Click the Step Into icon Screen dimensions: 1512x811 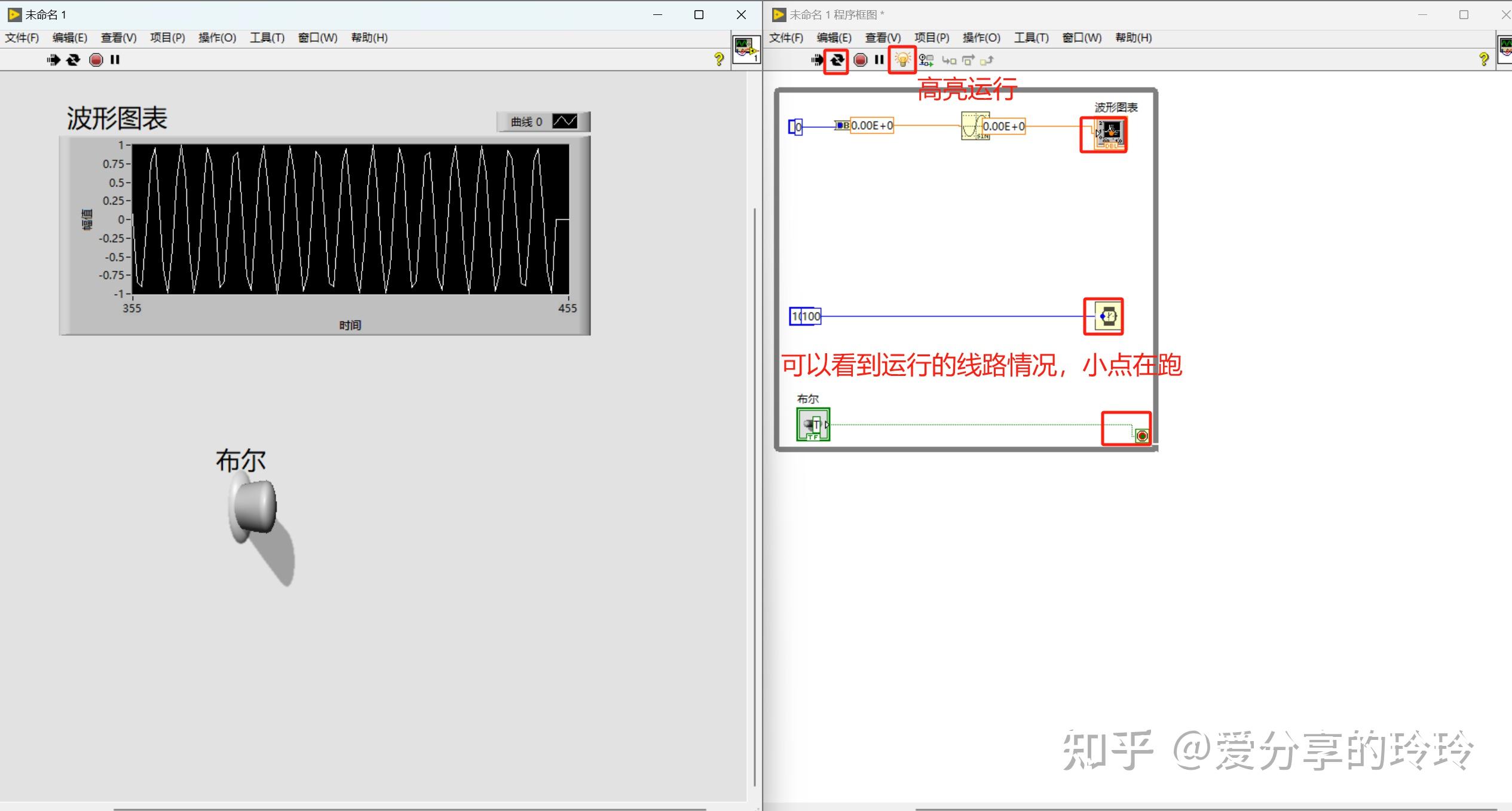point(950,60)
